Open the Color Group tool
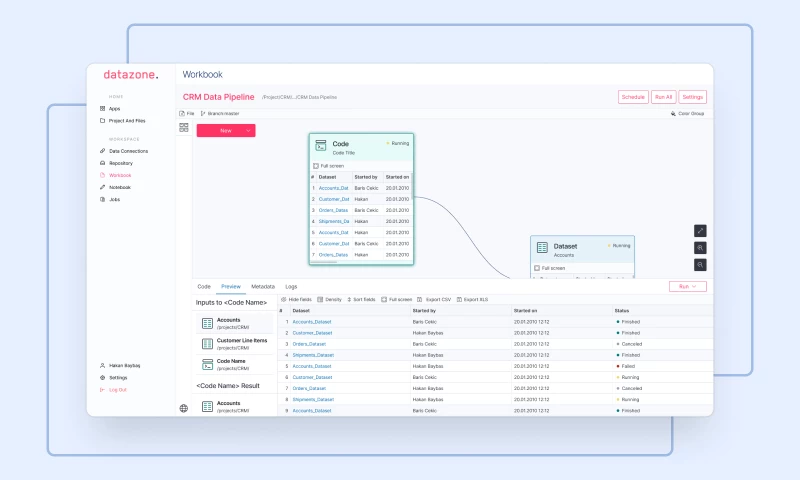 [687, 114]
